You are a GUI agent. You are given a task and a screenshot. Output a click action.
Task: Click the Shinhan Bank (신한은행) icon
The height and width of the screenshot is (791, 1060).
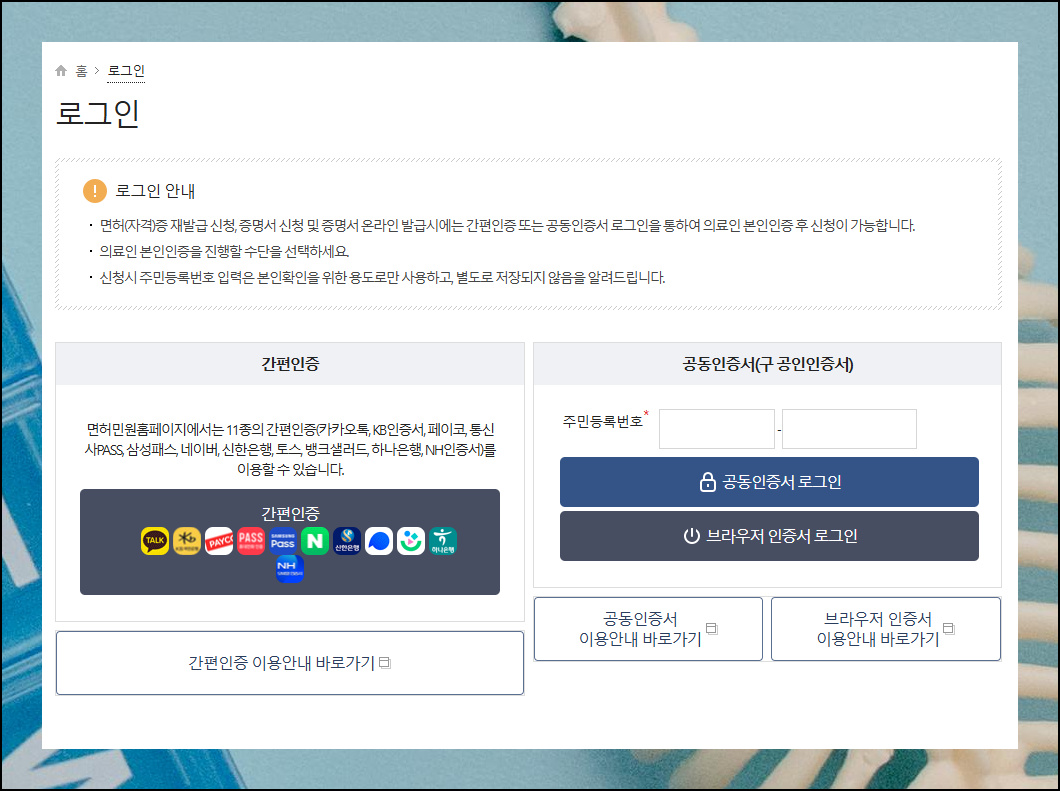(347, 541)
